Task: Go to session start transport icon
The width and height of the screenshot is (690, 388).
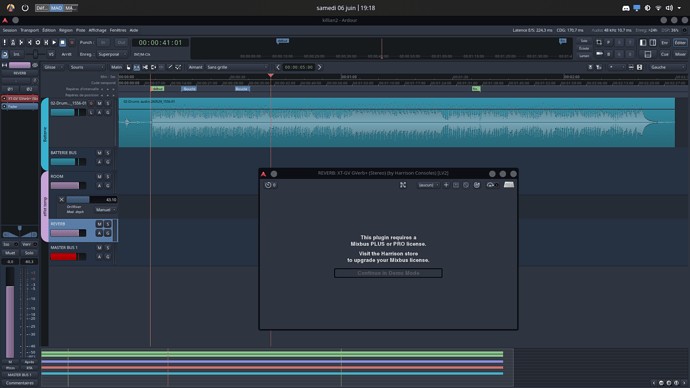Action: 21,43
